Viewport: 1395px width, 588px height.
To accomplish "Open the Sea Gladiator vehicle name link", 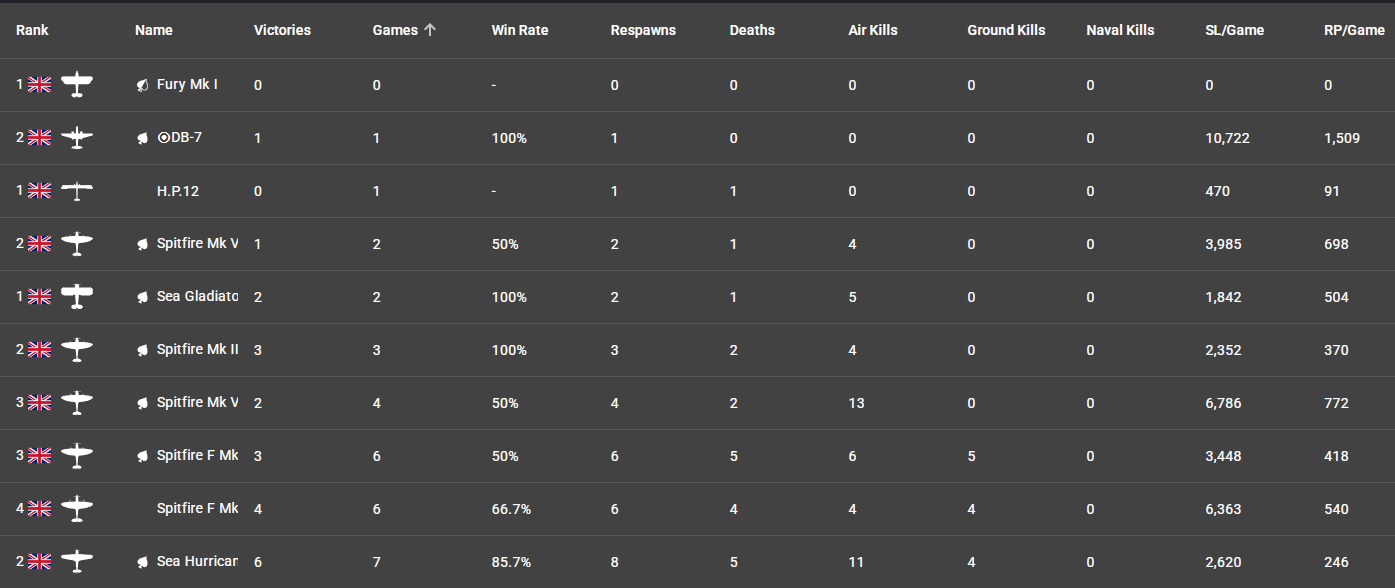I will (198, 297).
